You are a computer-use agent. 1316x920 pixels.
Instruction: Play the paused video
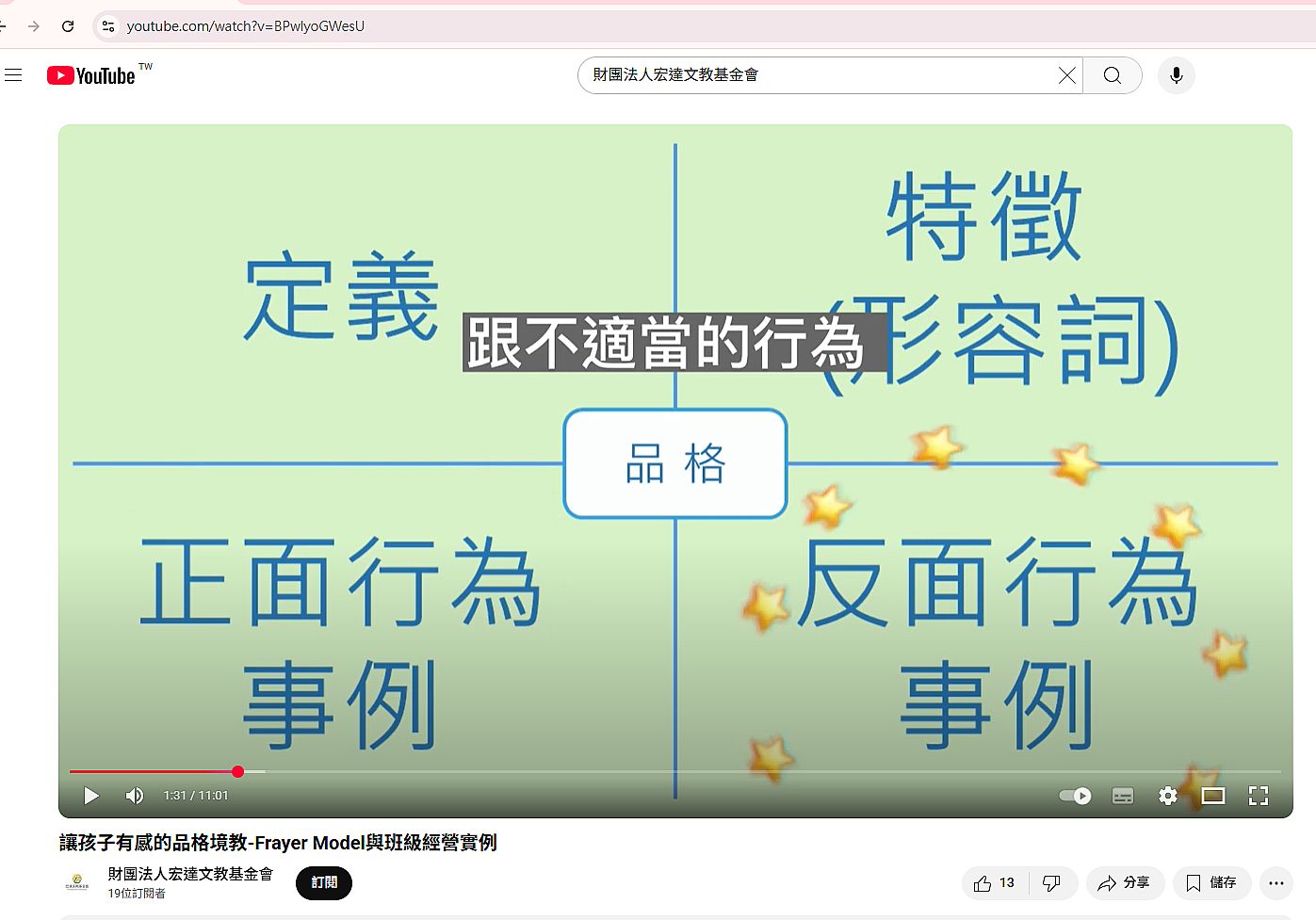[91, 796]
